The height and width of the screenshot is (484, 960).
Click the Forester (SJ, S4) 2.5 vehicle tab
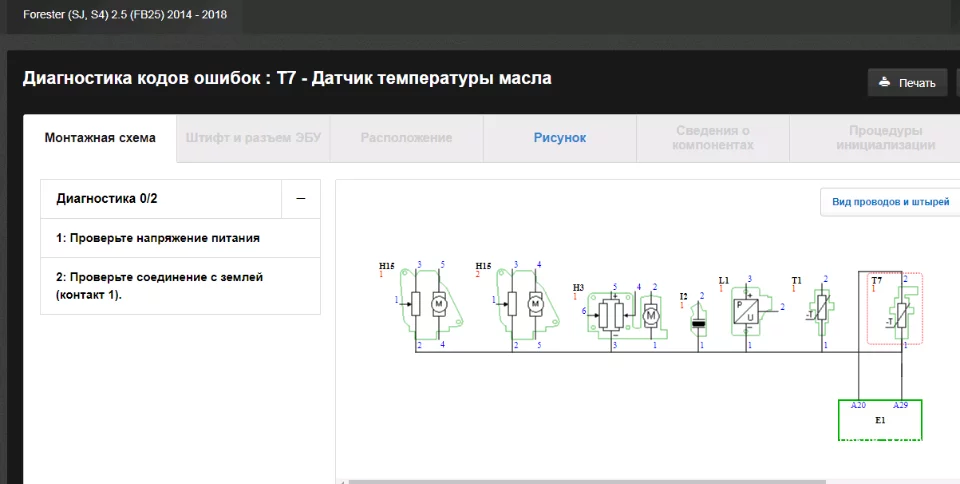tap(125, 15)
